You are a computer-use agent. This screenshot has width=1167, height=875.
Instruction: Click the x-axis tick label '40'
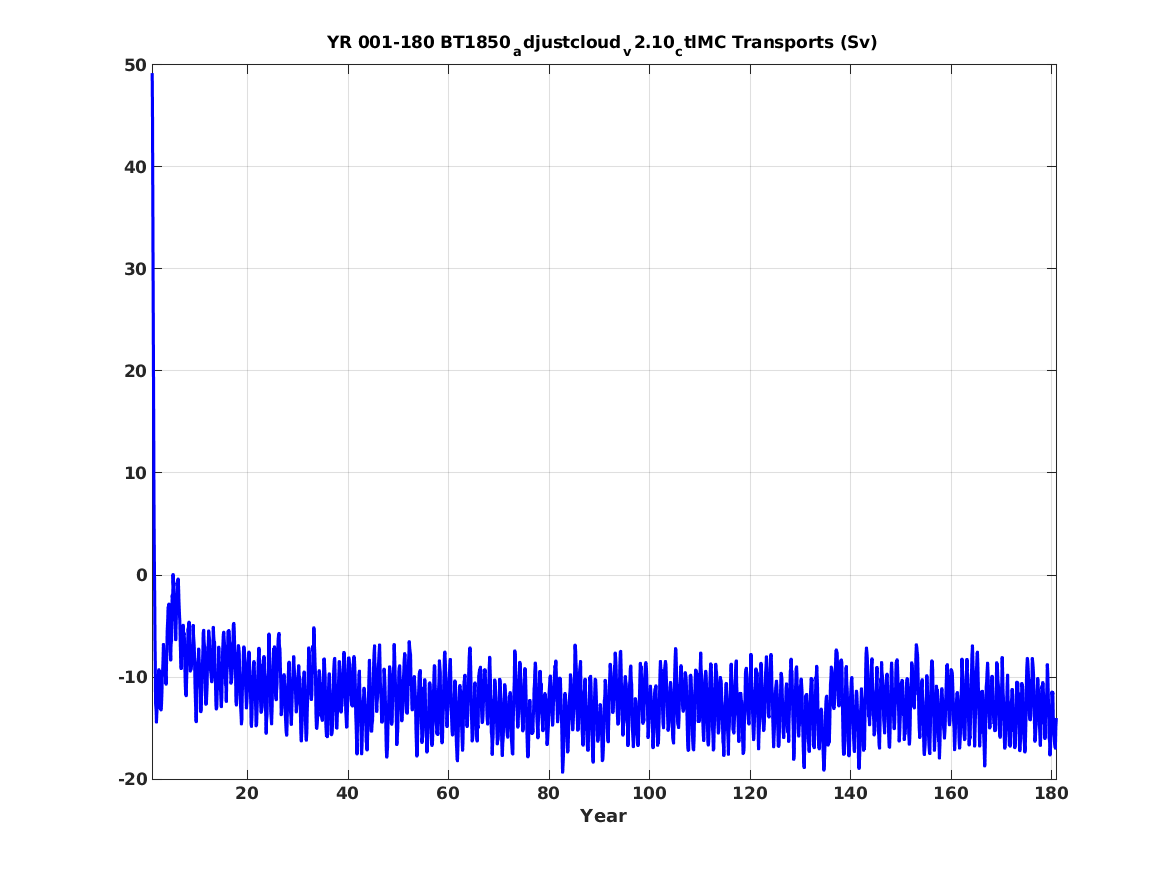click(x=348, y=793)
